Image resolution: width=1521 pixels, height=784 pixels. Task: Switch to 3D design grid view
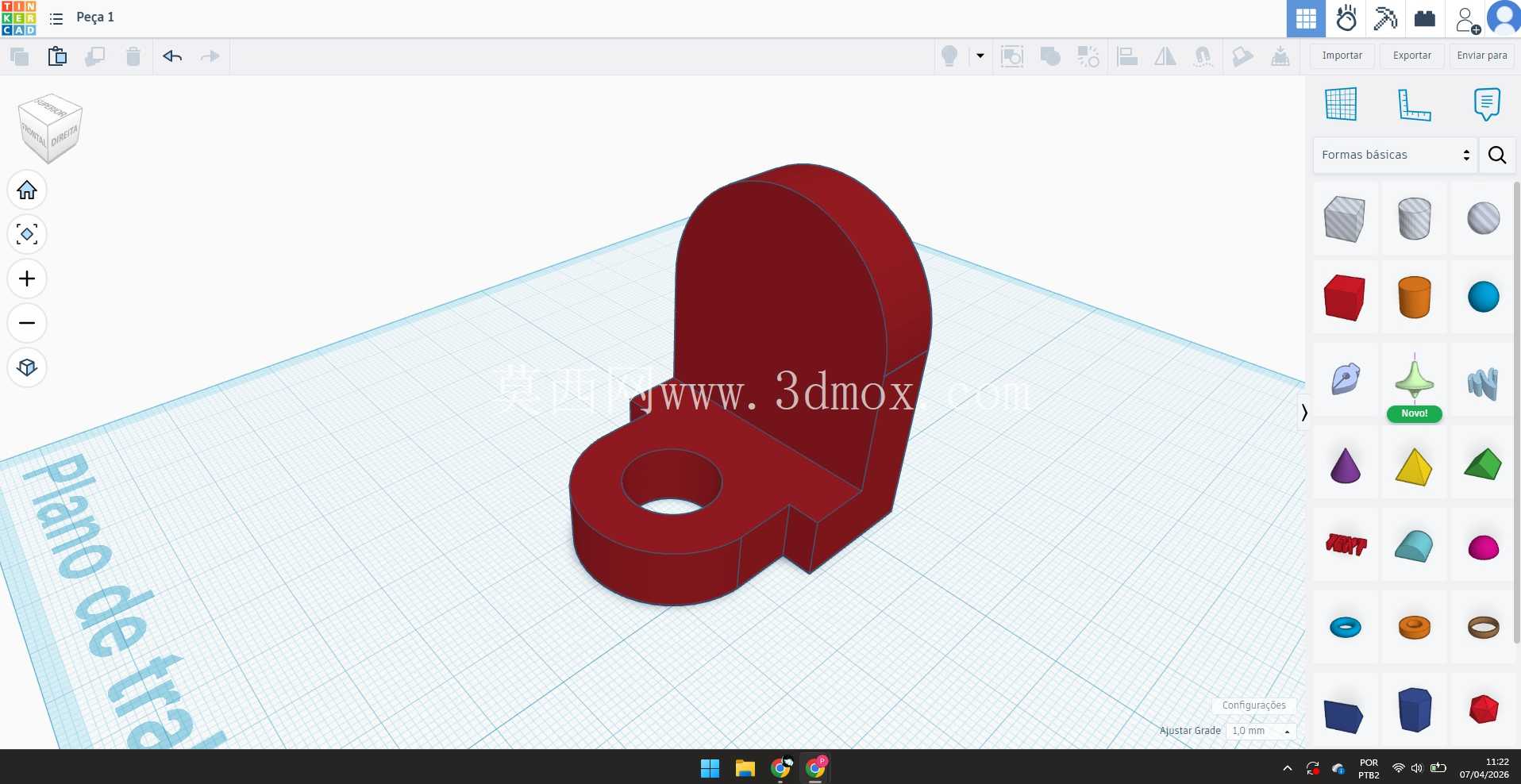(x=1306, y=18)
